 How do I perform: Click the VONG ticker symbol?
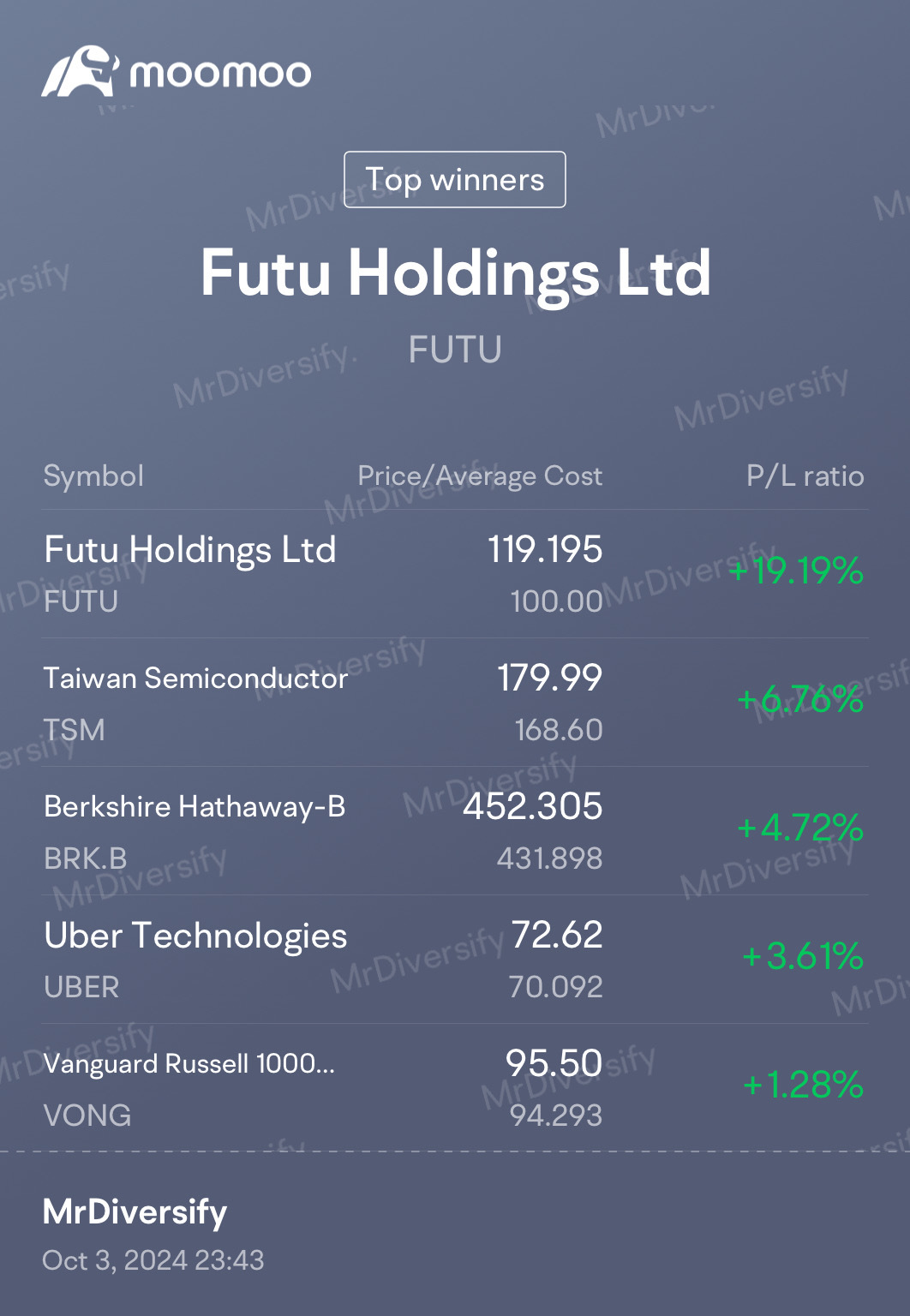(x=87, y=1116)
